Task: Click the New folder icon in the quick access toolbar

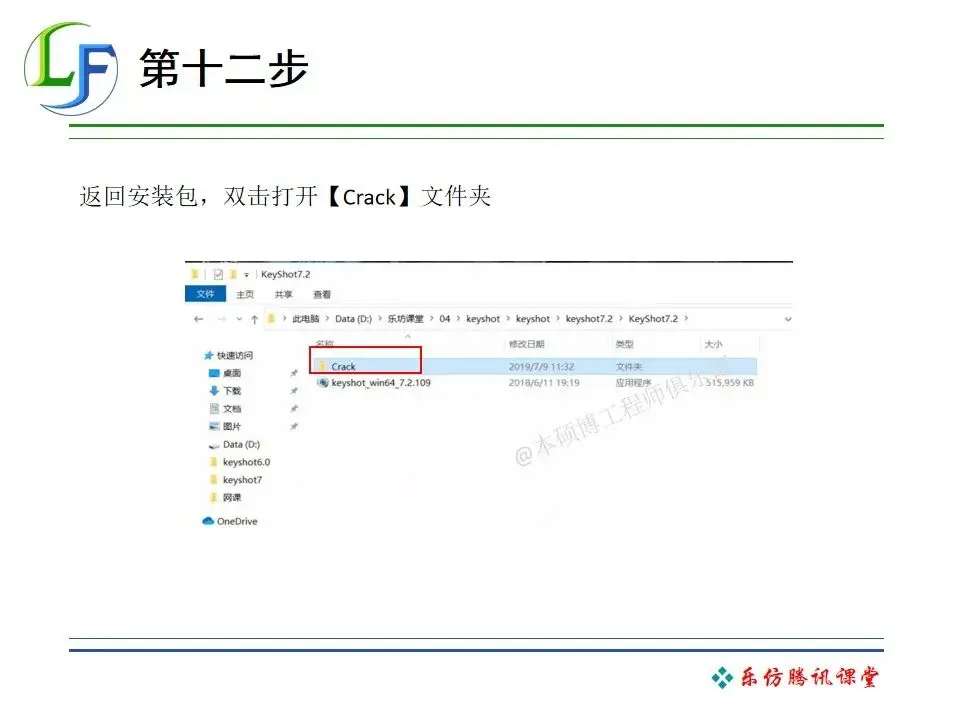Action: [x=233, y=274]
